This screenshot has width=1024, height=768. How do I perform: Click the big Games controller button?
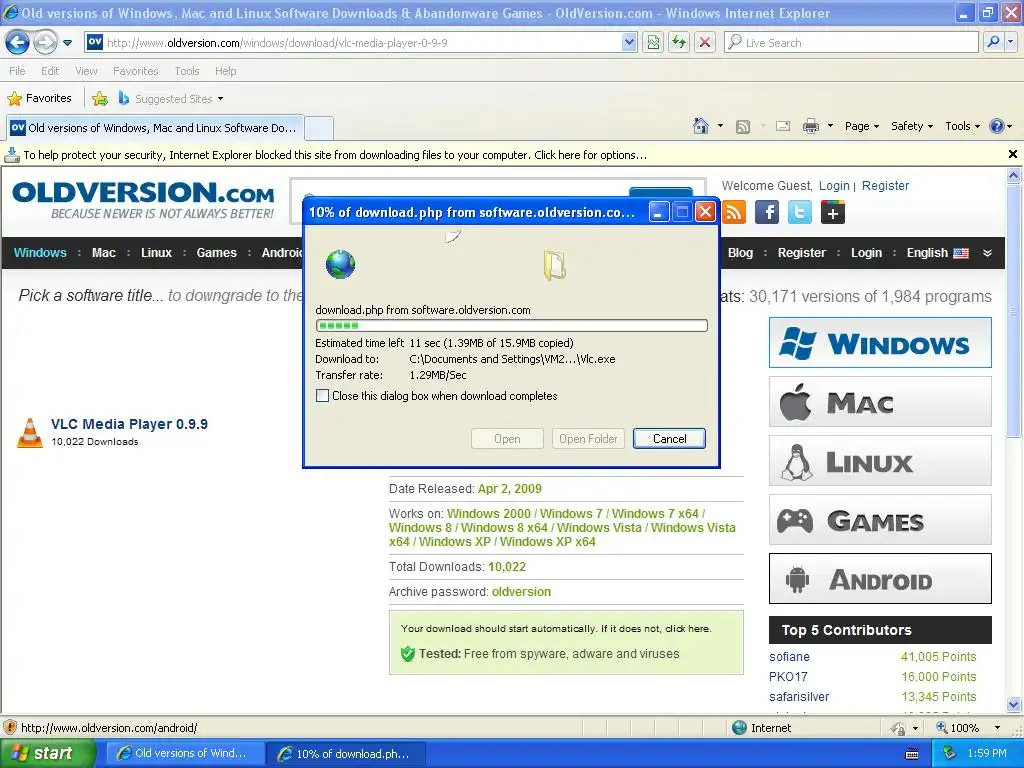click(880, 520)
